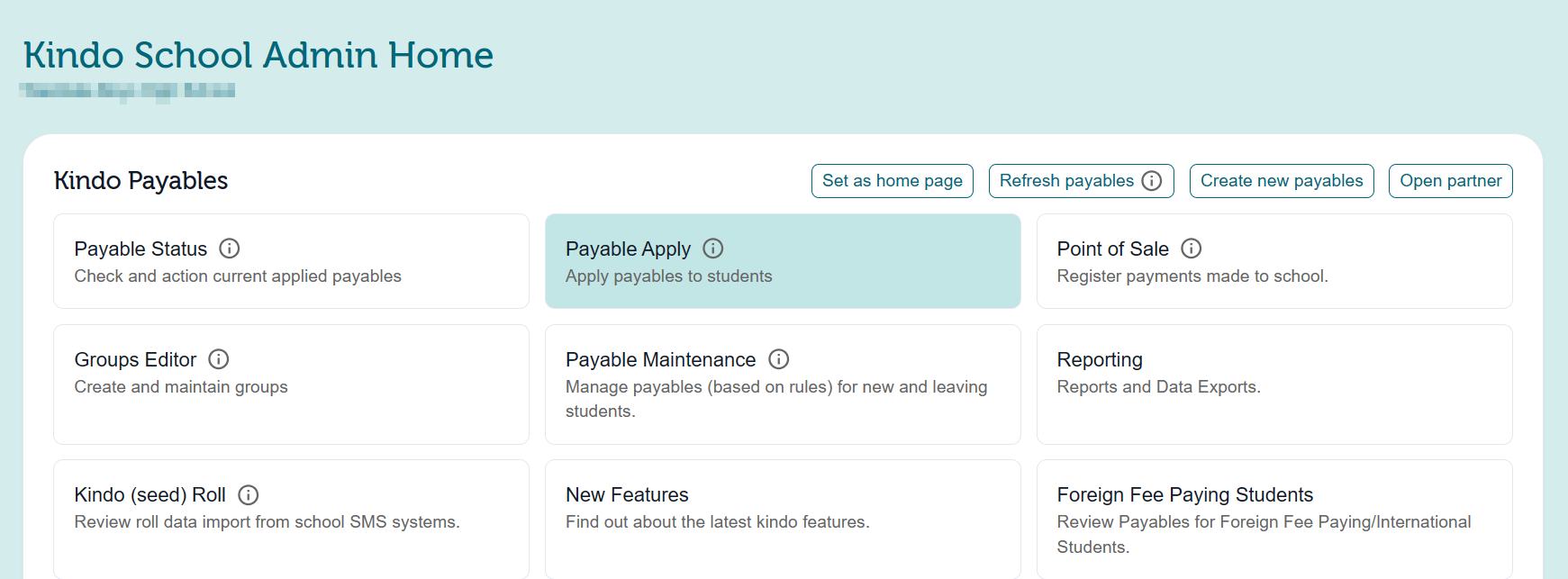Click info icon beside Kindo (seed) Roll
Image resolution: width=1568 pixels, height=579 pixels.
point(249,495)
